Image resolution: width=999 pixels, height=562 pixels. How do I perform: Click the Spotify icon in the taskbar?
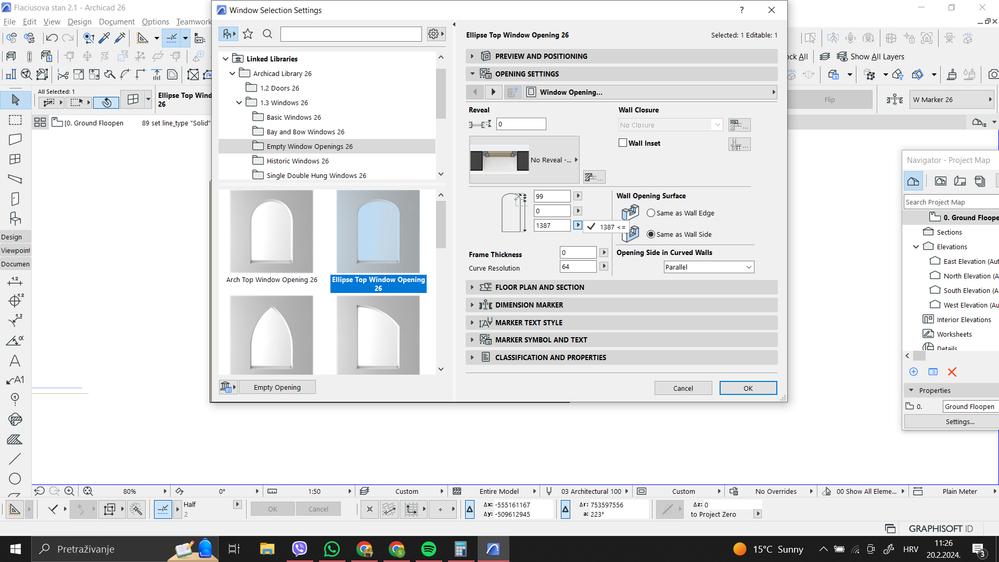click(x=428, y=549)
